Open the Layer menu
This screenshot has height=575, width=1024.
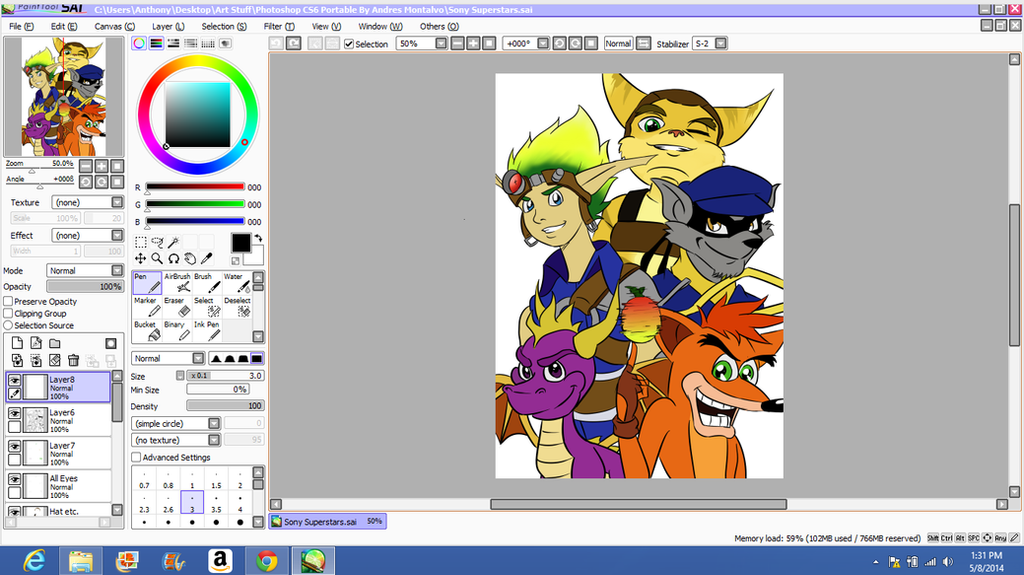[168, 26]
